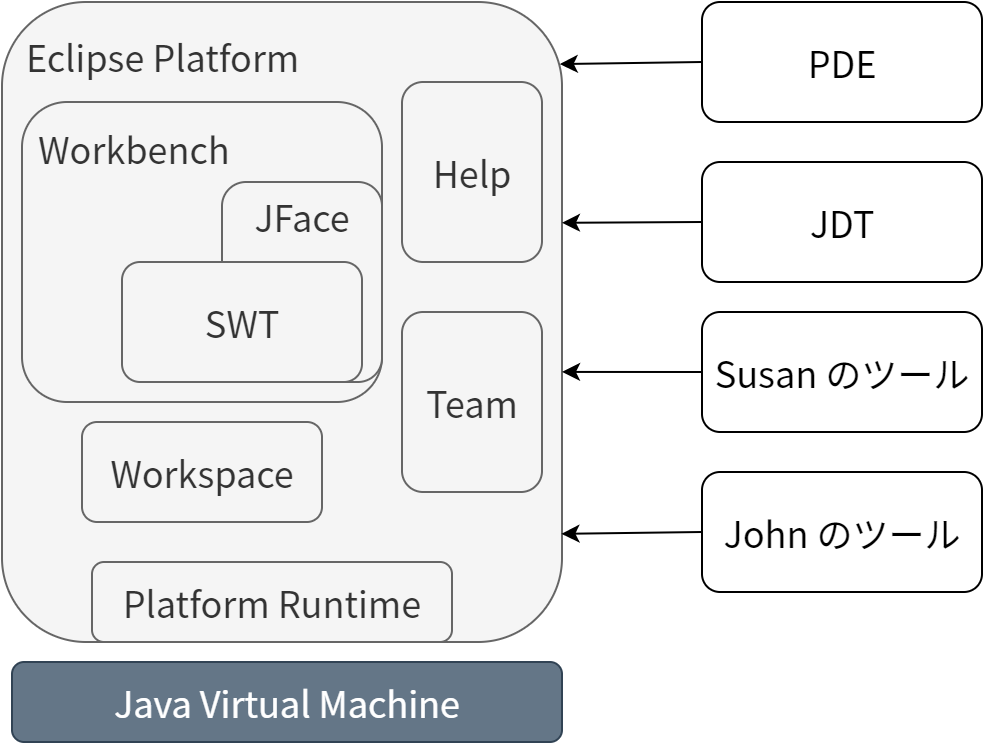Click the Help component box
985x744 pixels.
[x=471, y=173]
